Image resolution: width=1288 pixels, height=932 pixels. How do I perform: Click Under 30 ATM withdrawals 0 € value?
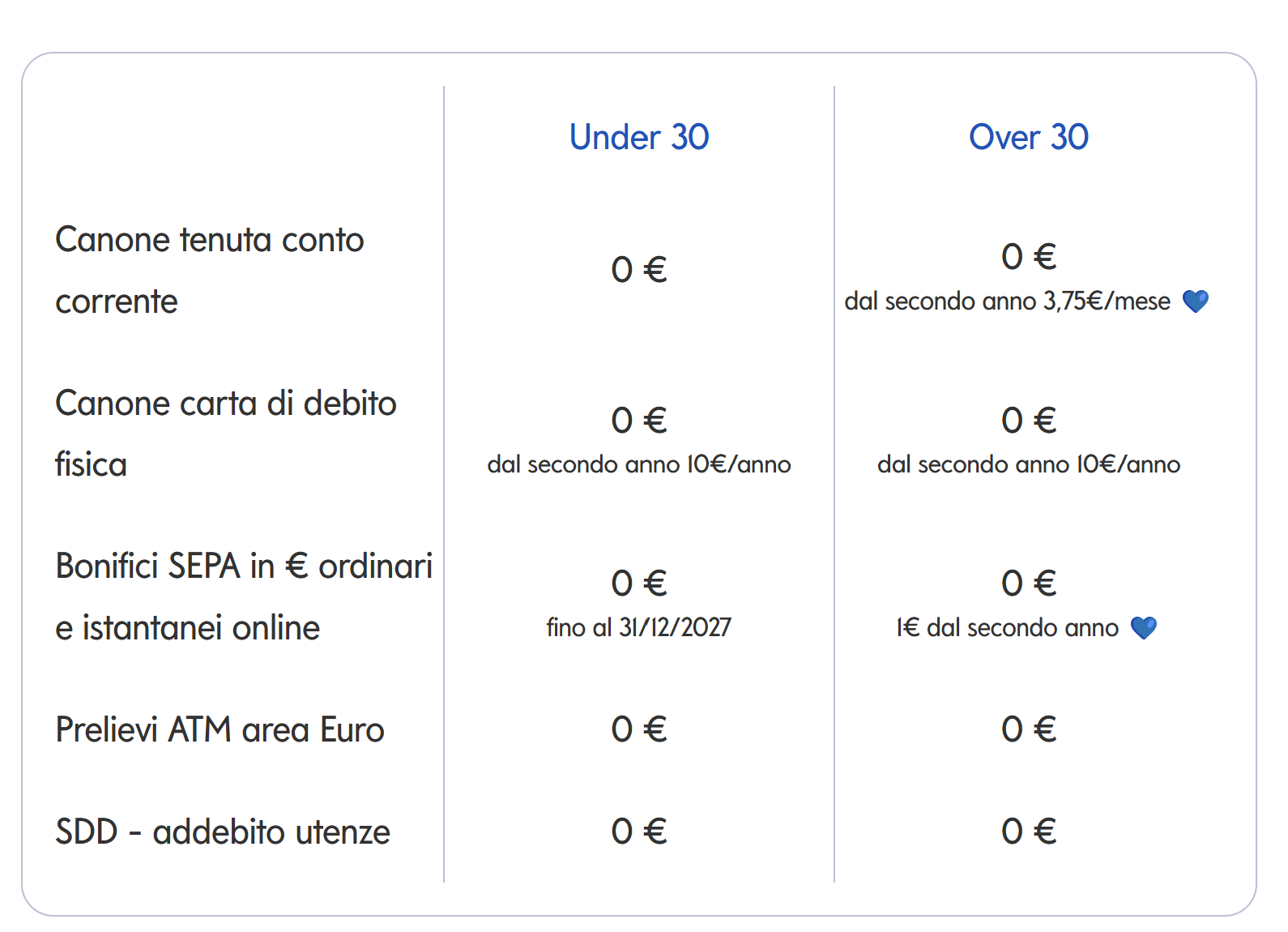(639, 729)
